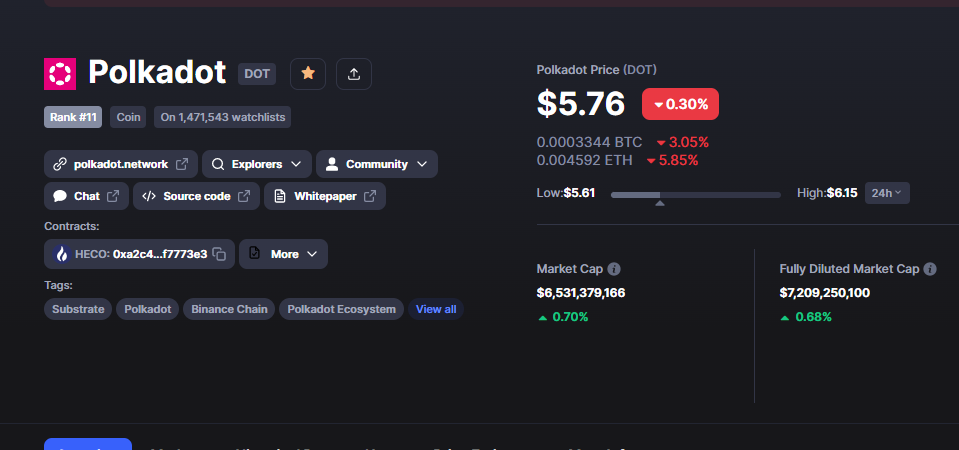Click View all tags
The image size is (959, 450).
[436, 309]
